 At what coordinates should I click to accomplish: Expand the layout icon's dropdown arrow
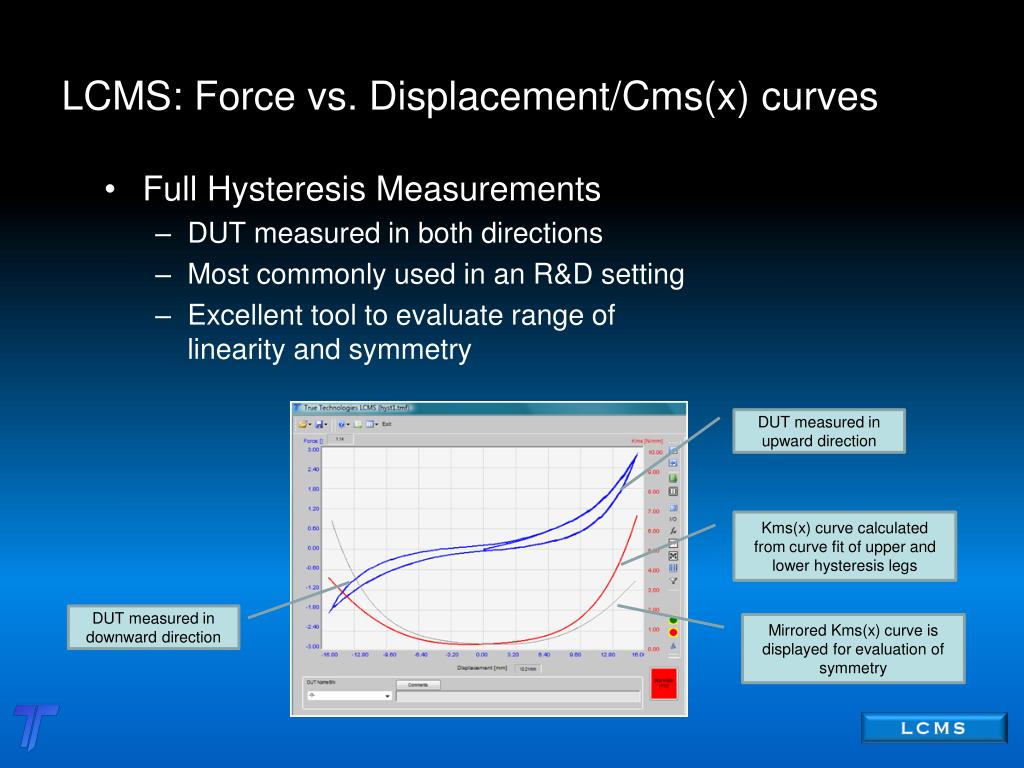pyautogui.click(x=377, y=424)
